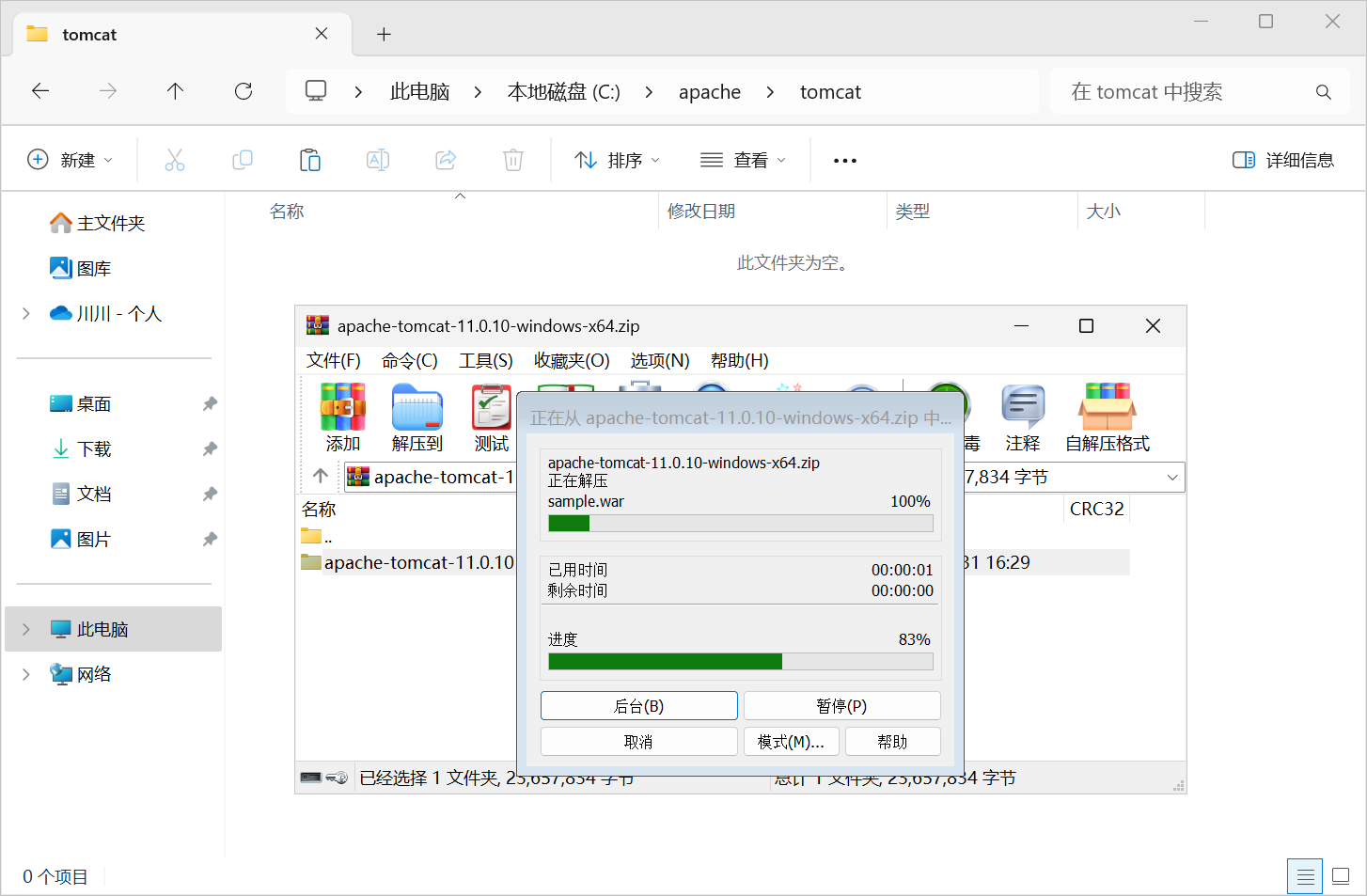Click the Cut scissors icon in Explorer toolbar

pyautogui.click(x=175, y=160)
